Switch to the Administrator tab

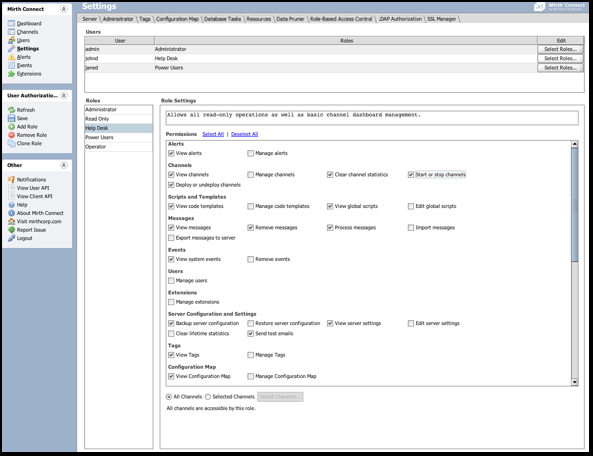[x=118, y=19]
